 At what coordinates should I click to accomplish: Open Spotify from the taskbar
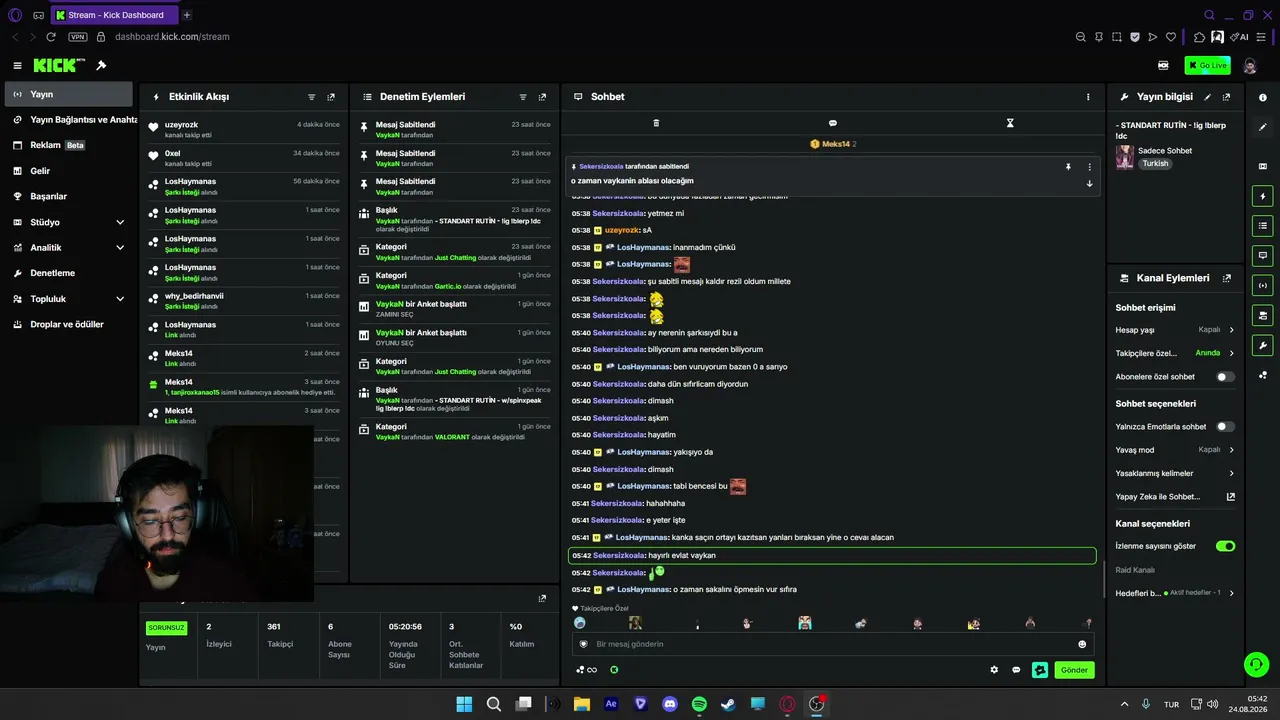pos(699,704)
